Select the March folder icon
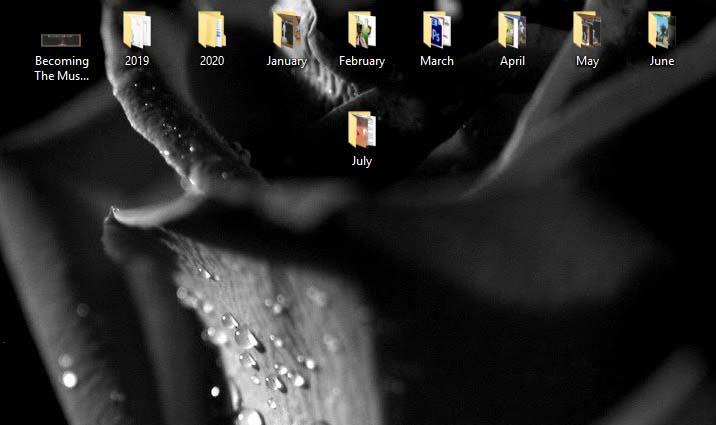 click(x=437, y=30)
